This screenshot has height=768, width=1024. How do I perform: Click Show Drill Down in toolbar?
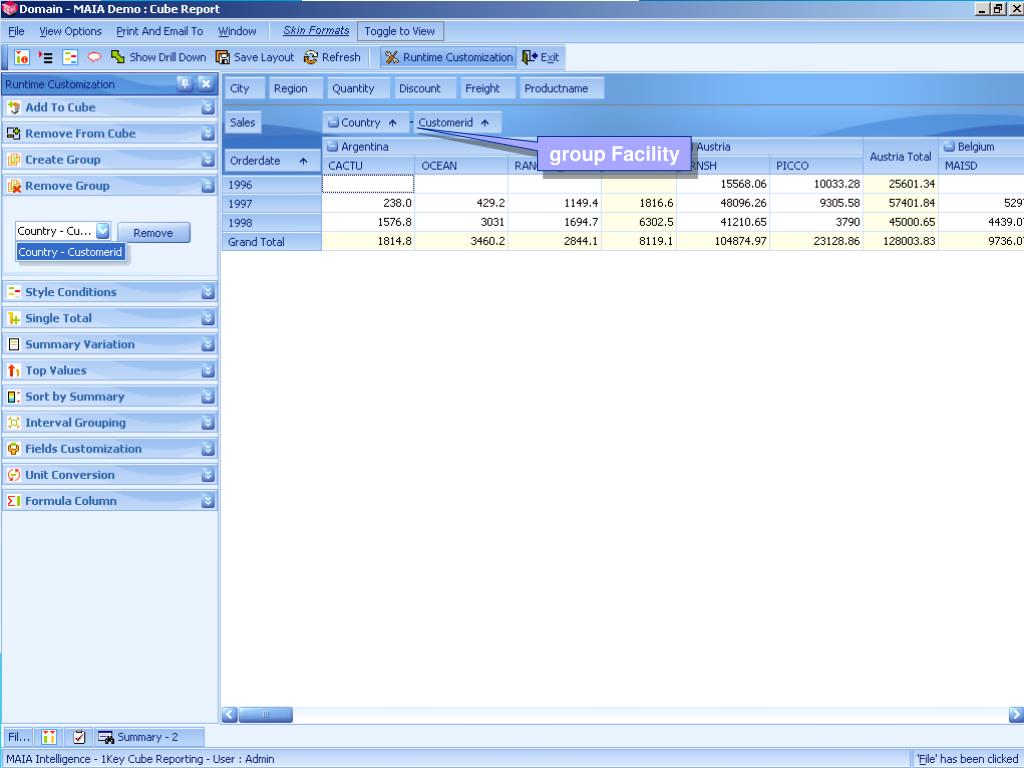click(158, 57)
